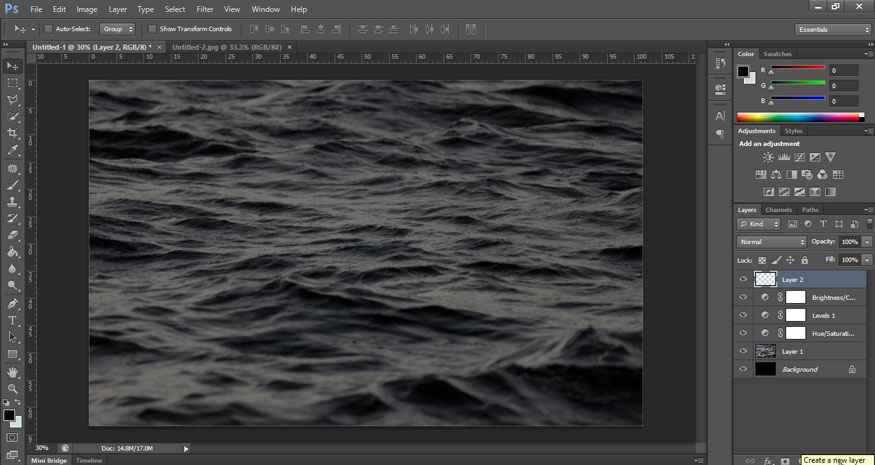Select the Rectangular Marquee tool
Viewport: 875px width, 465px height.
(12, 83)
